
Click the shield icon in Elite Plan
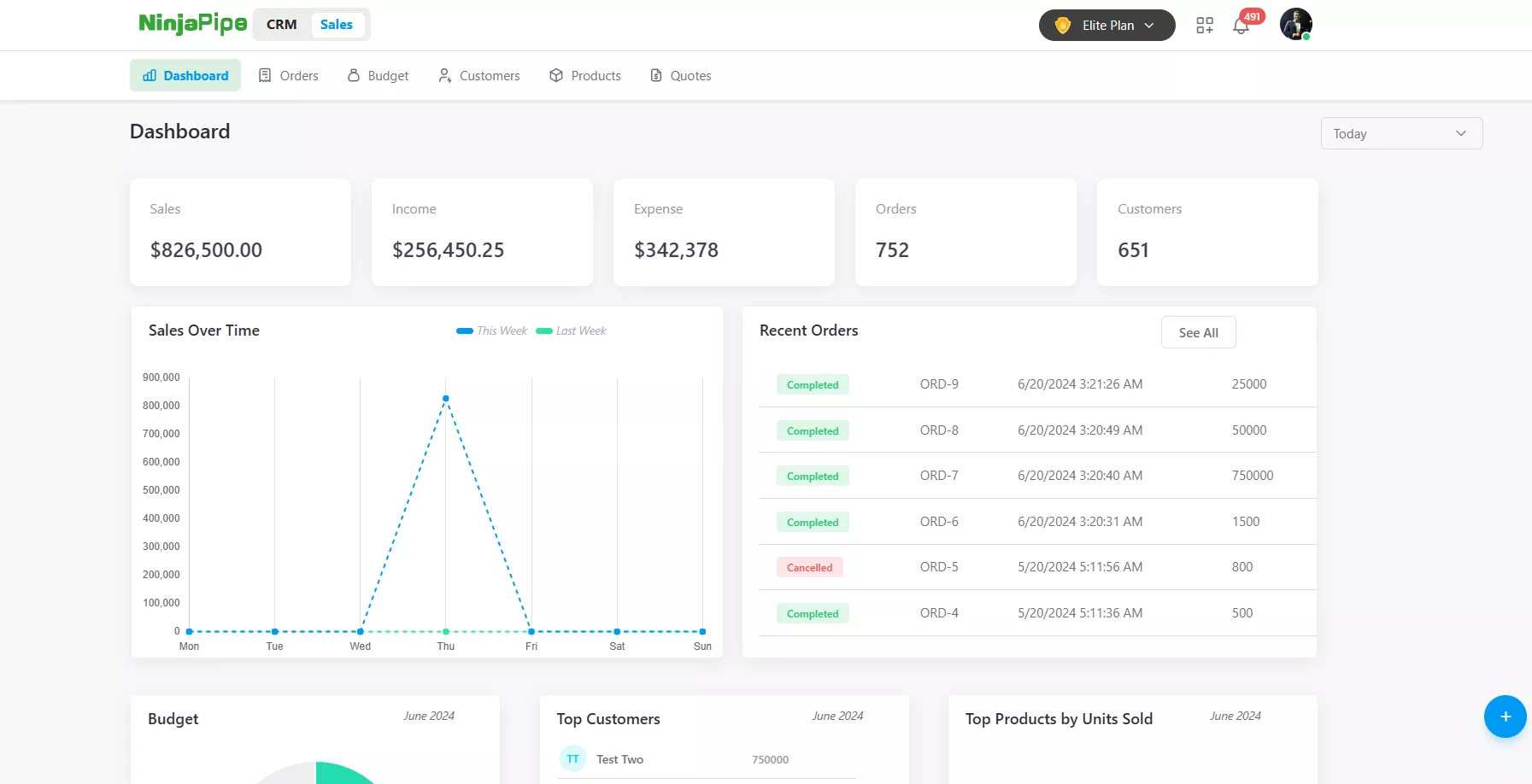[1063, 26]
